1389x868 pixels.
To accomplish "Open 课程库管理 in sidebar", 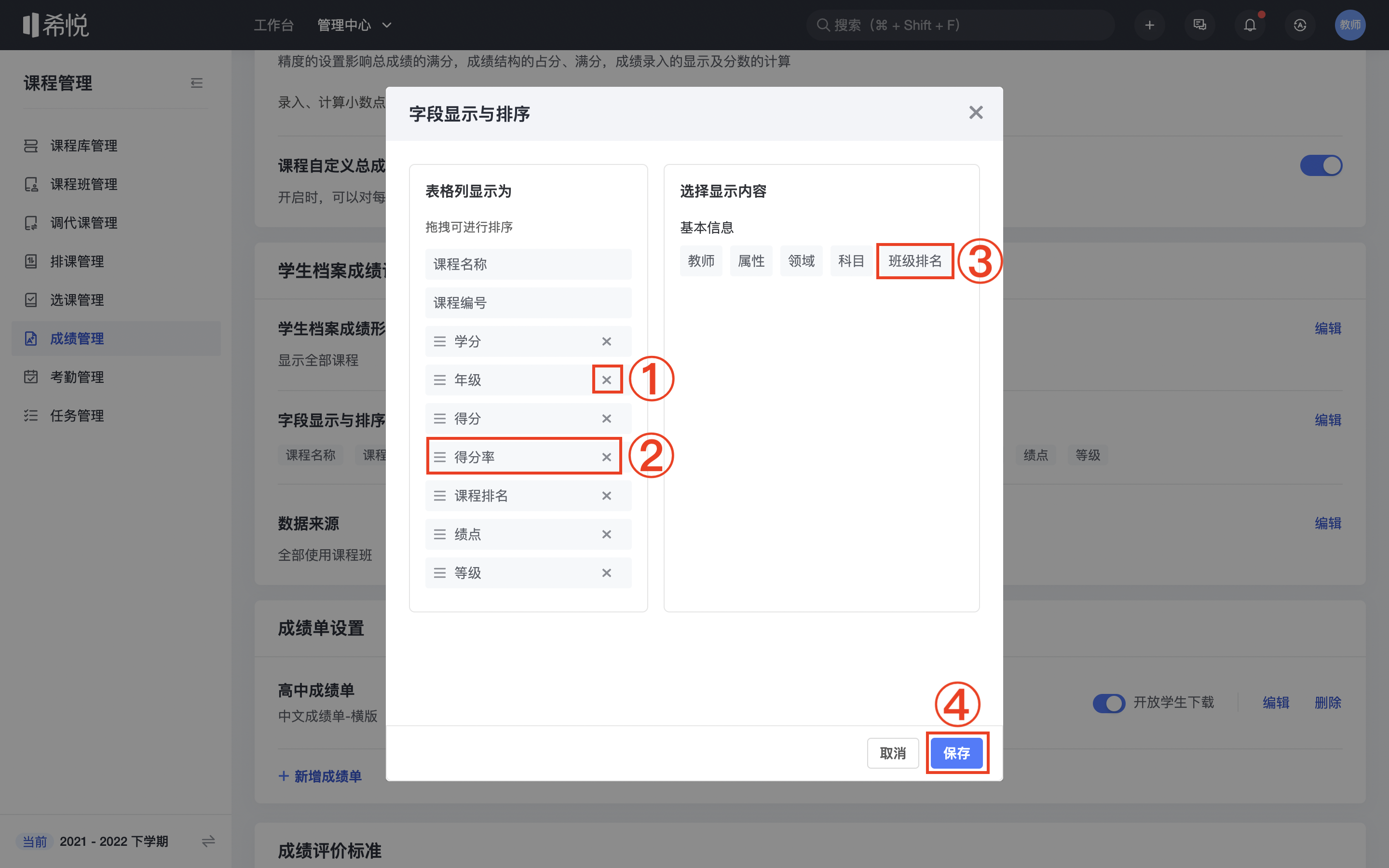I will click(x=116, y=146).
